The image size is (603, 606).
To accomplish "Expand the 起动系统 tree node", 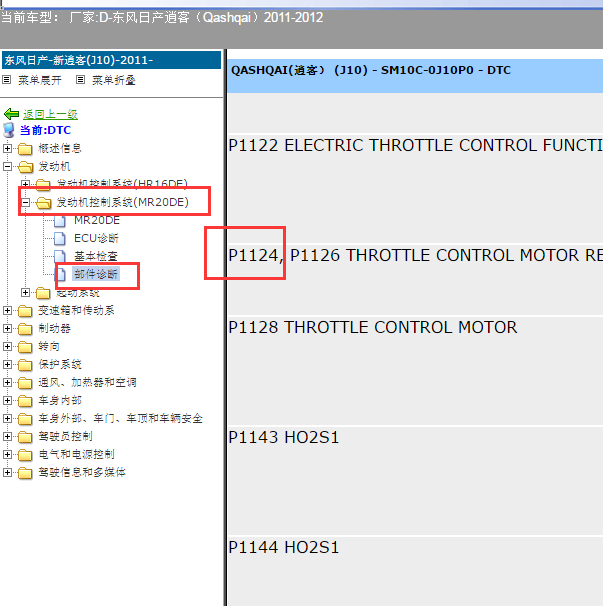I will click(x=25, y=293).
